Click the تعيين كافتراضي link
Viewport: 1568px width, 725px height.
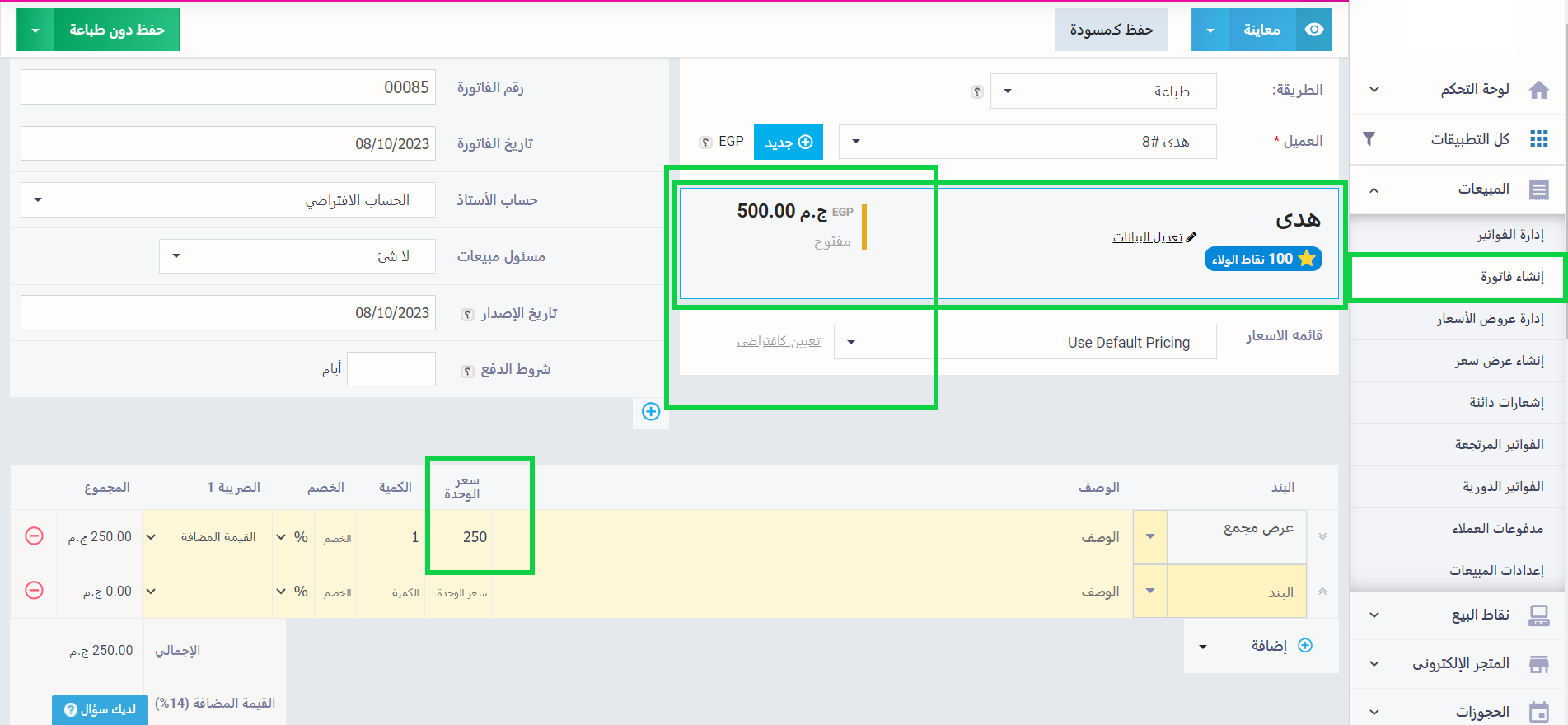pos(778,342)
